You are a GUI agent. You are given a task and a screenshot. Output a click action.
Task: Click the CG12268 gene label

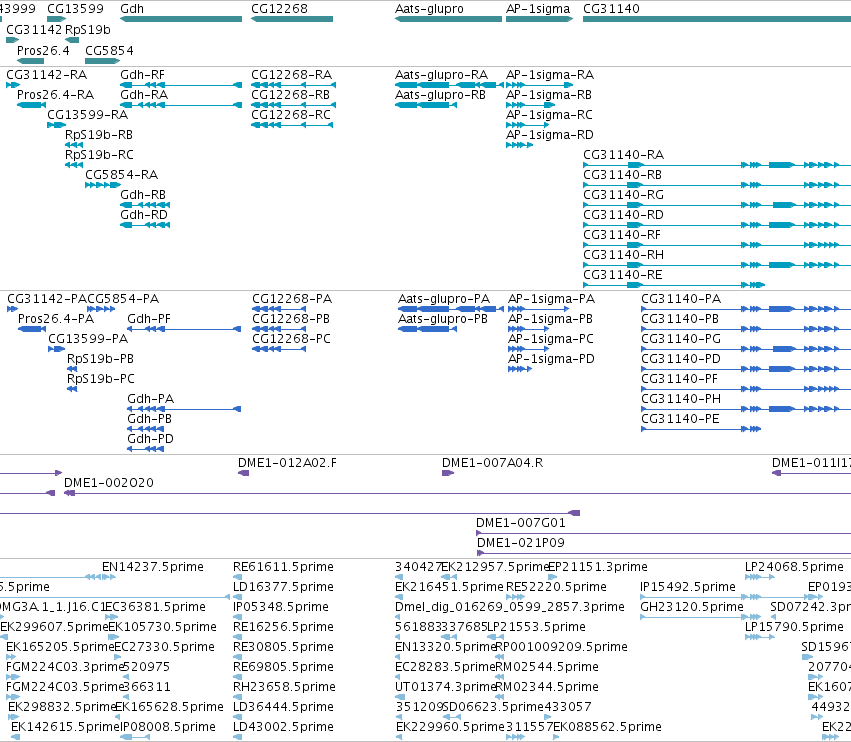(279, 9)
